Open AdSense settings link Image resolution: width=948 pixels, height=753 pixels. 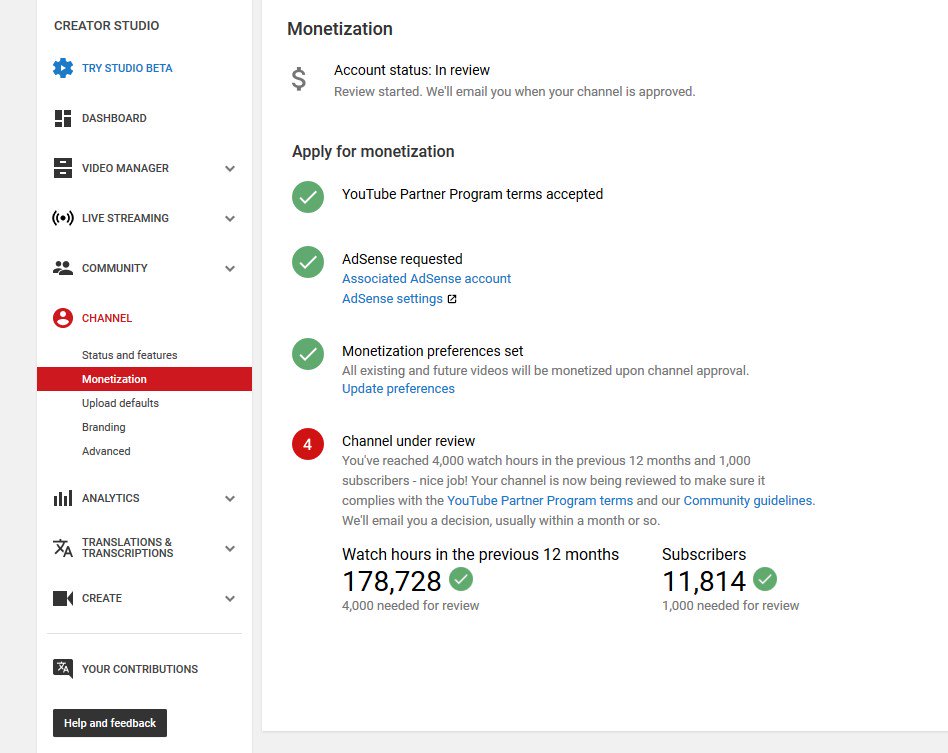point(392,299)
